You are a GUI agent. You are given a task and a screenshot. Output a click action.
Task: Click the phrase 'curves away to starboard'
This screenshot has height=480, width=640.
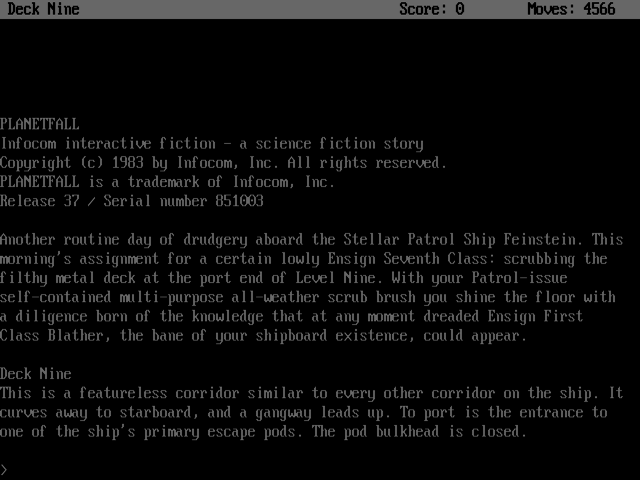coord(96,412)
